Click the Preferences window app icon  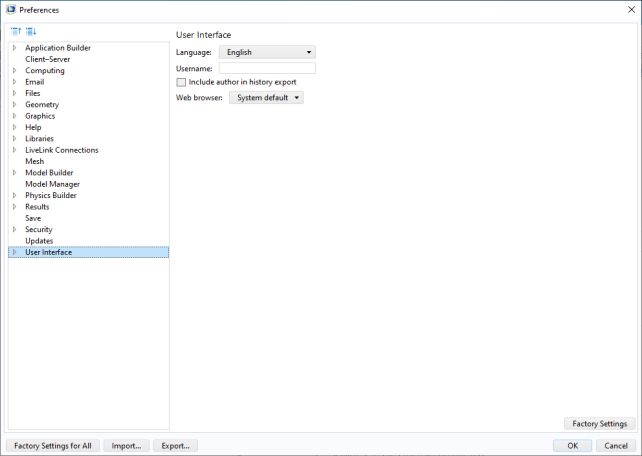pyautogui.click(x=10, y=9)
